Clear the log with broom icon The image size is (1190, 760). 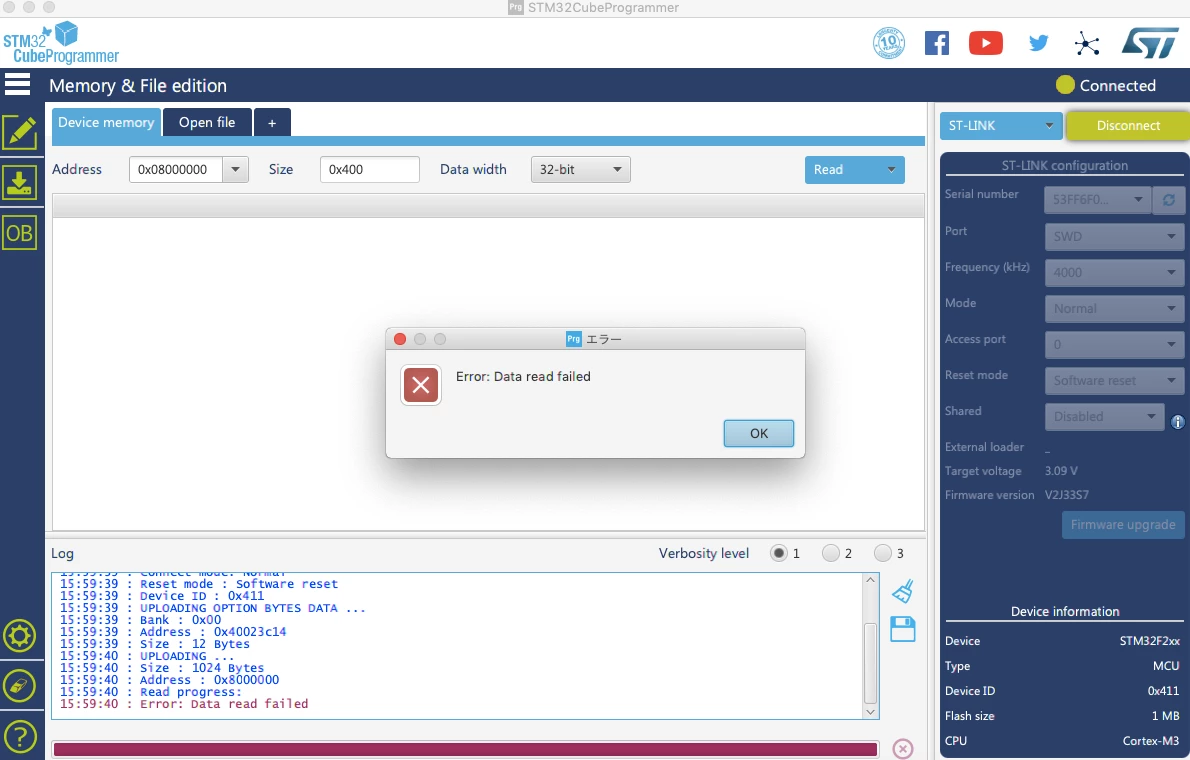coord(902,591)
